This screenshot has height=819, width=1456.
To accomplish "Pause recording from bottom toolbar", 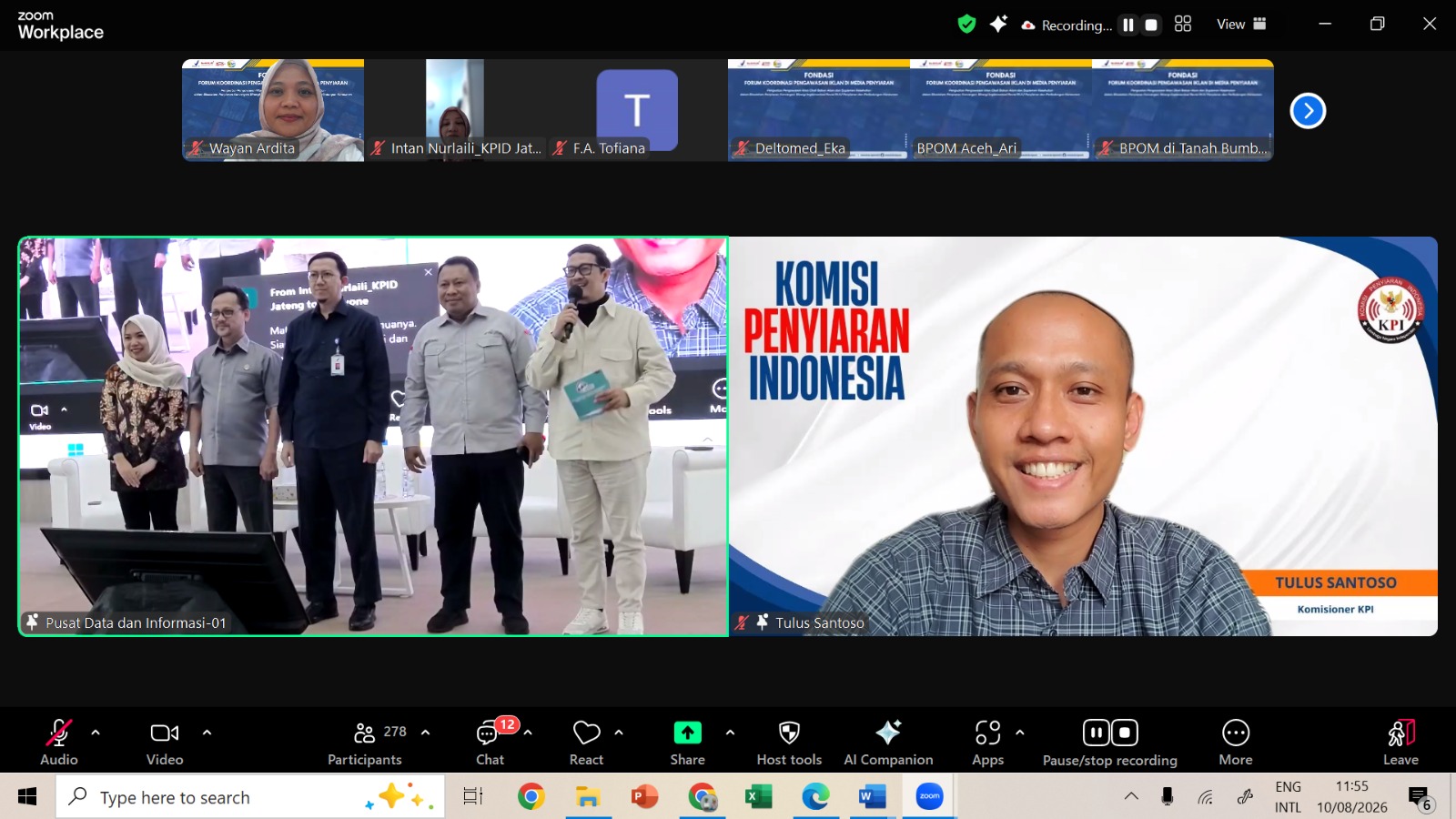I will (x=1096, y=733).
